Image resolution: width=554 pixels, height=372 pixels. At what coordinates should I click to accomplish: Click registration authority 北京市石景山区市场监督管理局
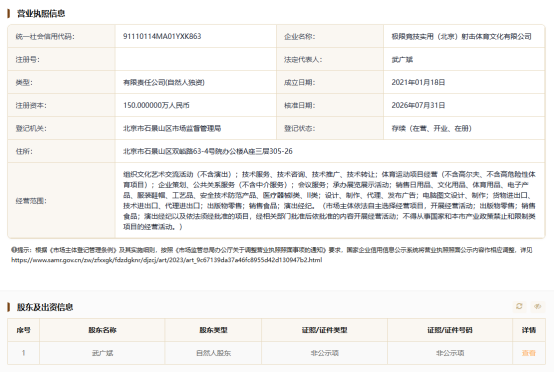tap(172, 128)
